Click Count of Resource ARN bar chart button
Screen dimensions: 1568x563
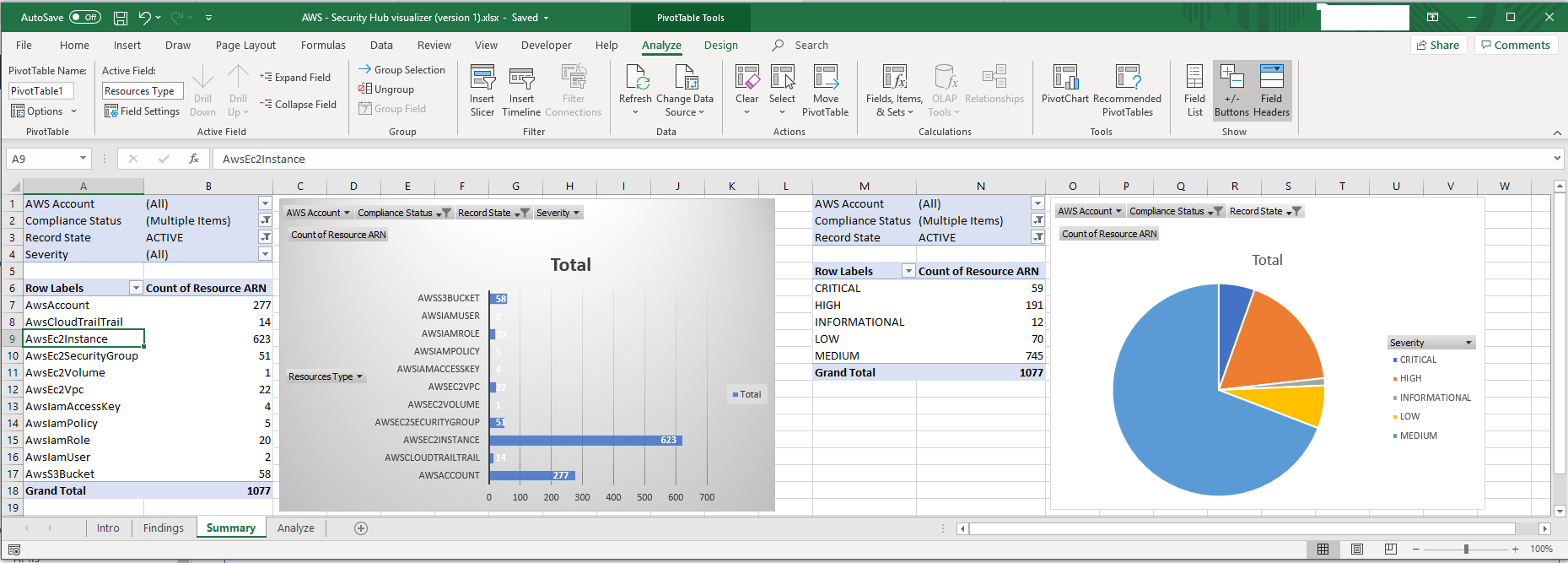pyautogui.click(x=338, y=235)
